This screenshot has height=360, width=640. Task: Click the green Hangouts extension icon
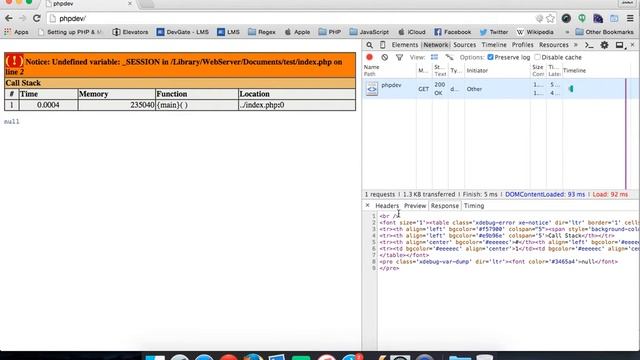click(582, 18)
